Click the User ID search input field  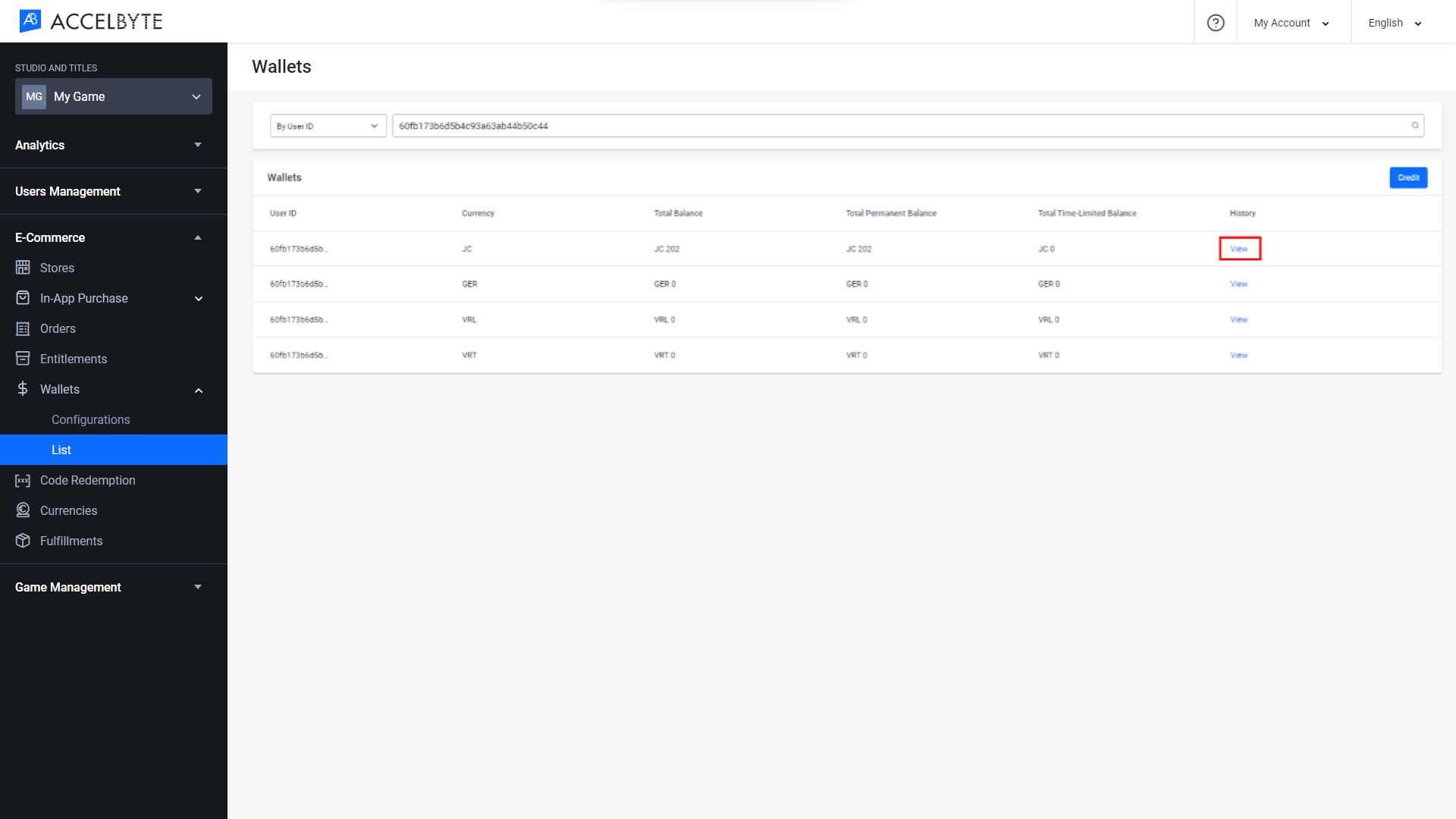[908, 125]
